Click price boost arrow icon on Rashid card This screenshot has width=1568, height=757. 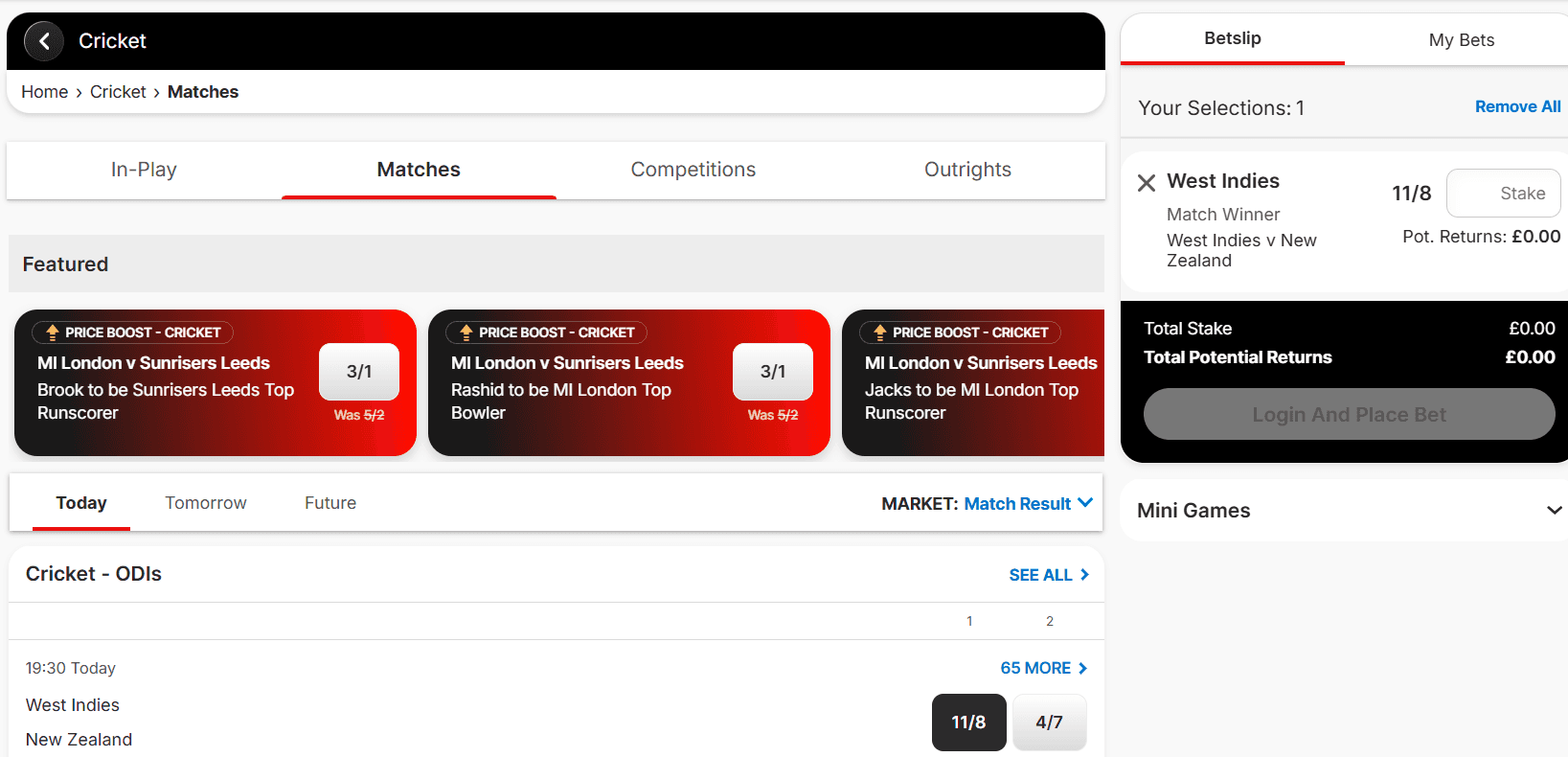tap(466, 333)
